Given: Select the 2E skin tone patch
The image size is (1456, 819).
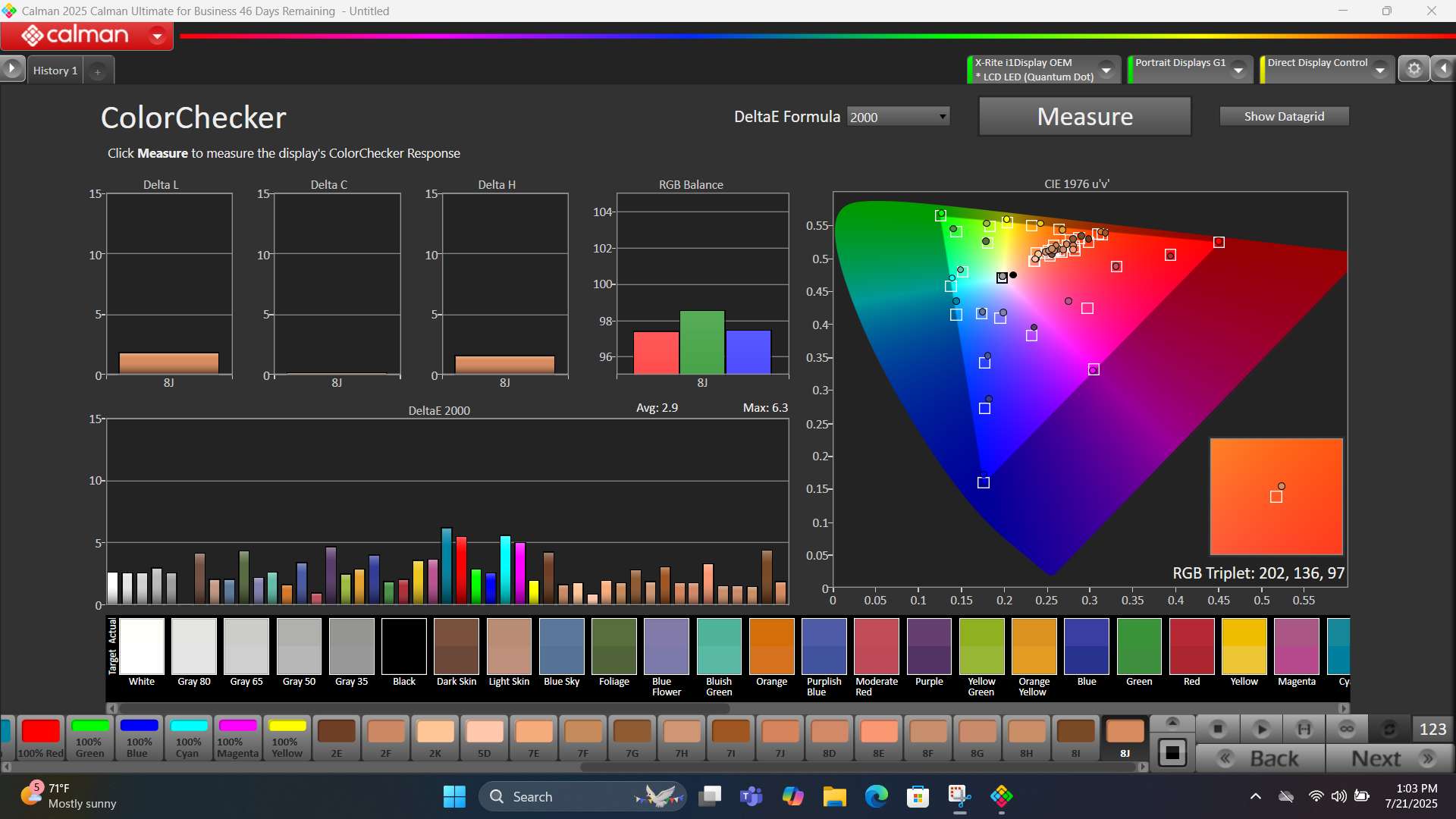Looking at the screenshot, I should [337, 738].
